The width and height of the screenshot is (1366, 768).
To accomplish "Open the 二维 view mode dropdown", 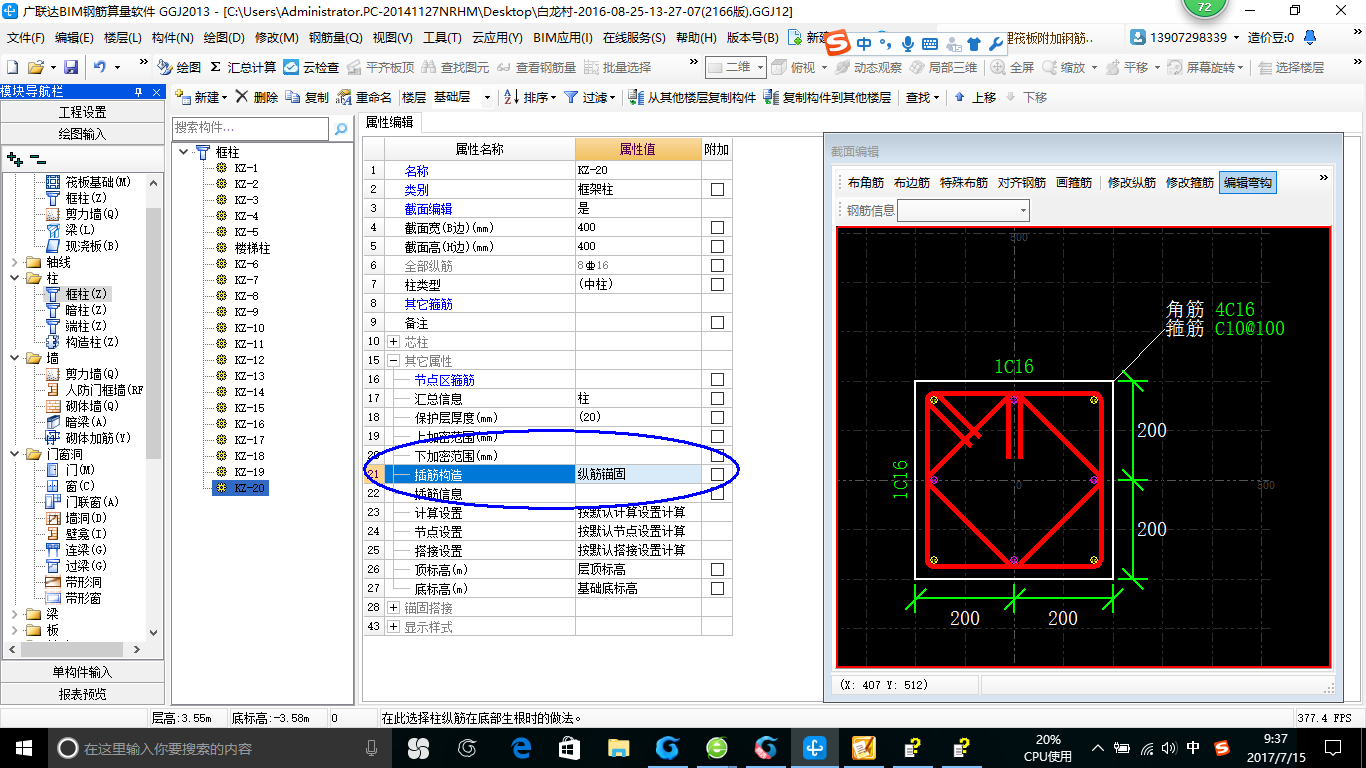I will pyautogui.click(x=735, y=67).
